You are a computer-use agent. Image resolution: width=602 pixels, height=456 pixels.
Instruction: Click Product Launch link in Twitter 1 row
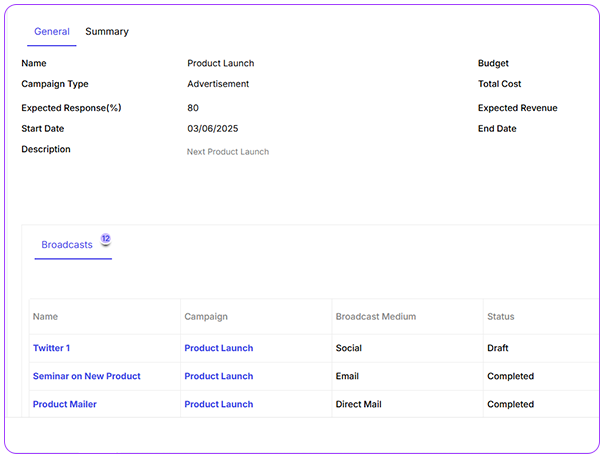(218, 348)
